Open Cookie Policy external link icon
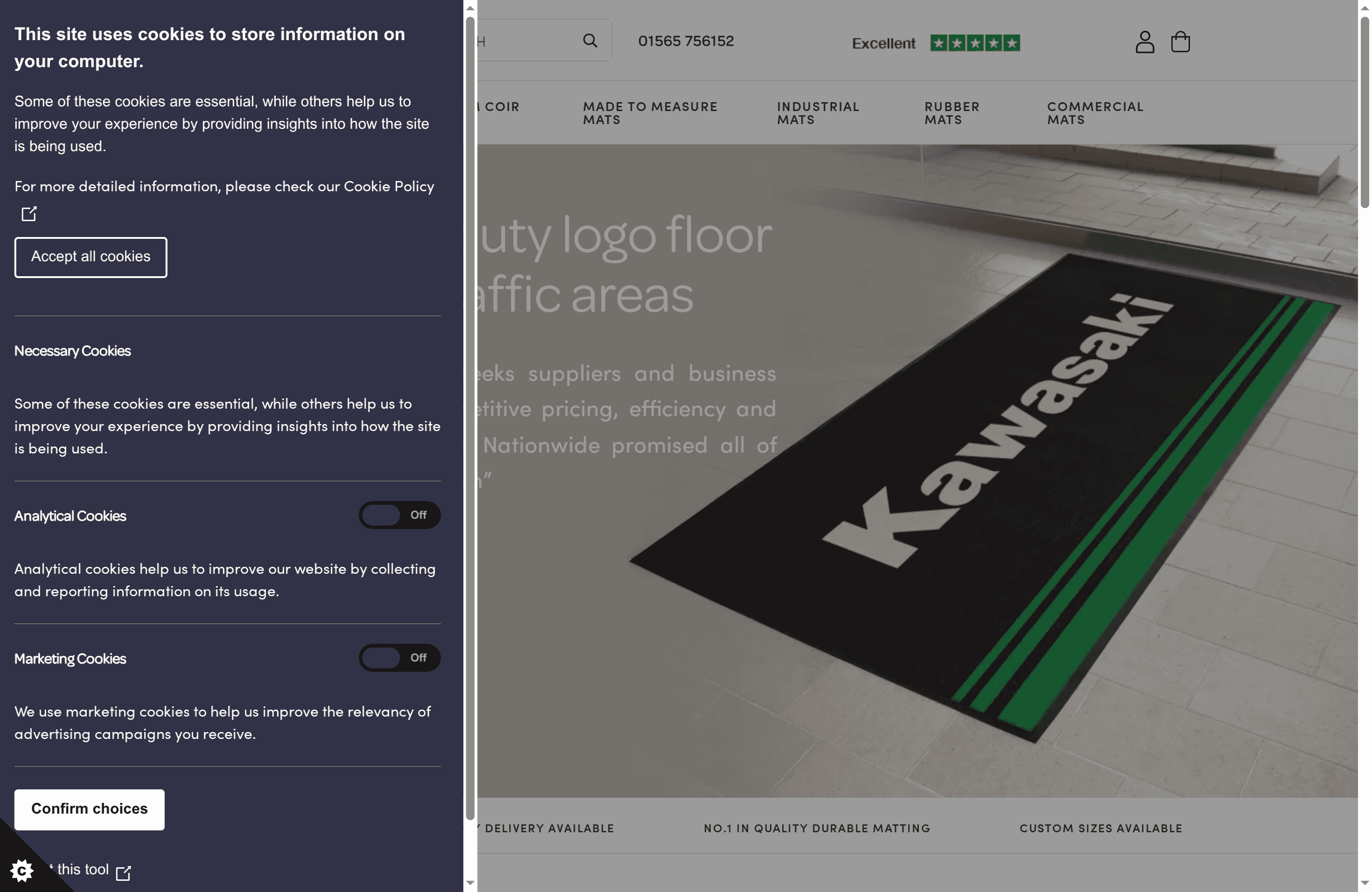The image size is (1372, 892). pyautogui.click(x=29, y=214)
